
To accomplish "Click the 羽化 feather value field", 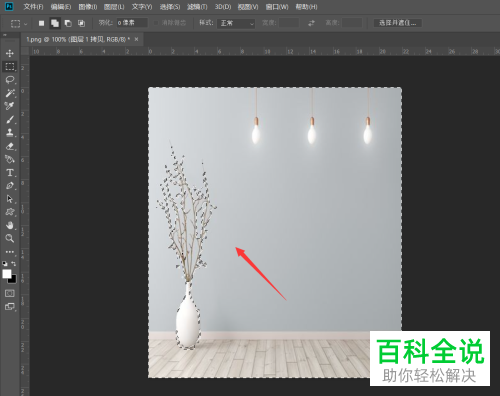I will pos(132,23).
